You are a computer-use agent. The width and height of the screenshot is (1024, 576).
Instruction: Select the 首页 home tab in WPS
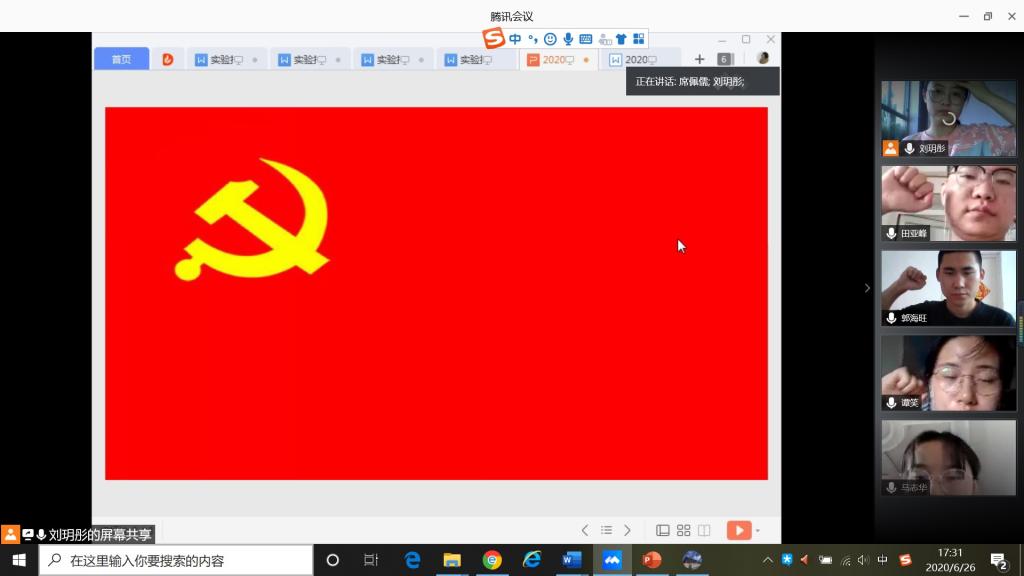121,59
